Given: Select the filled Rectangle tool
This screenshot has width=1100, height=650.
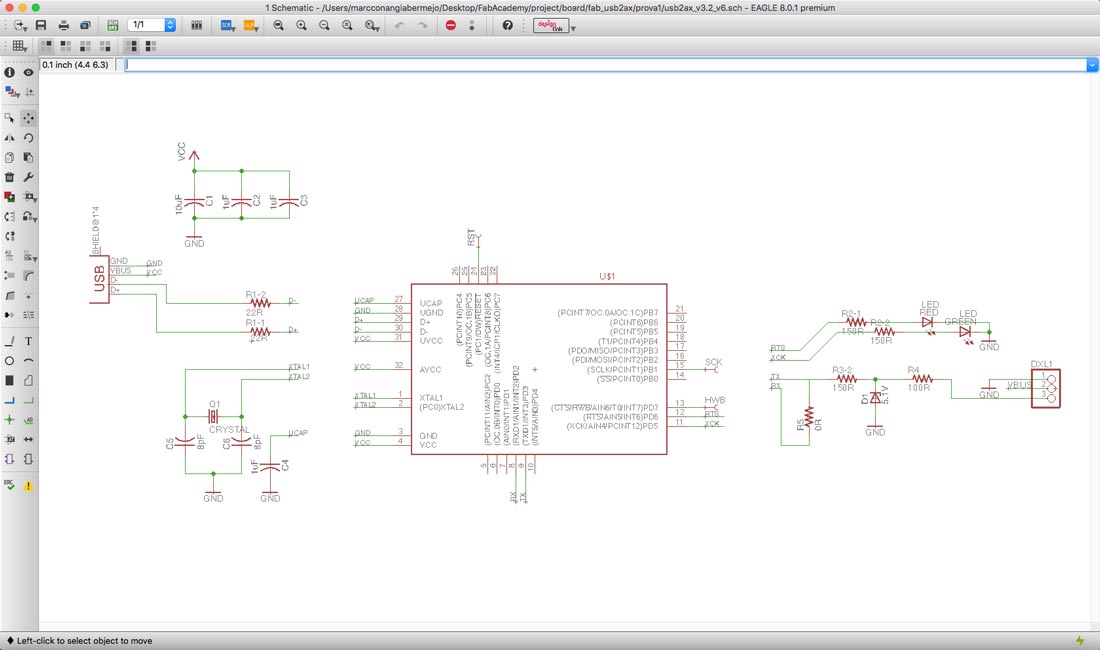Looking at the screenshot, I should point(9,380).
